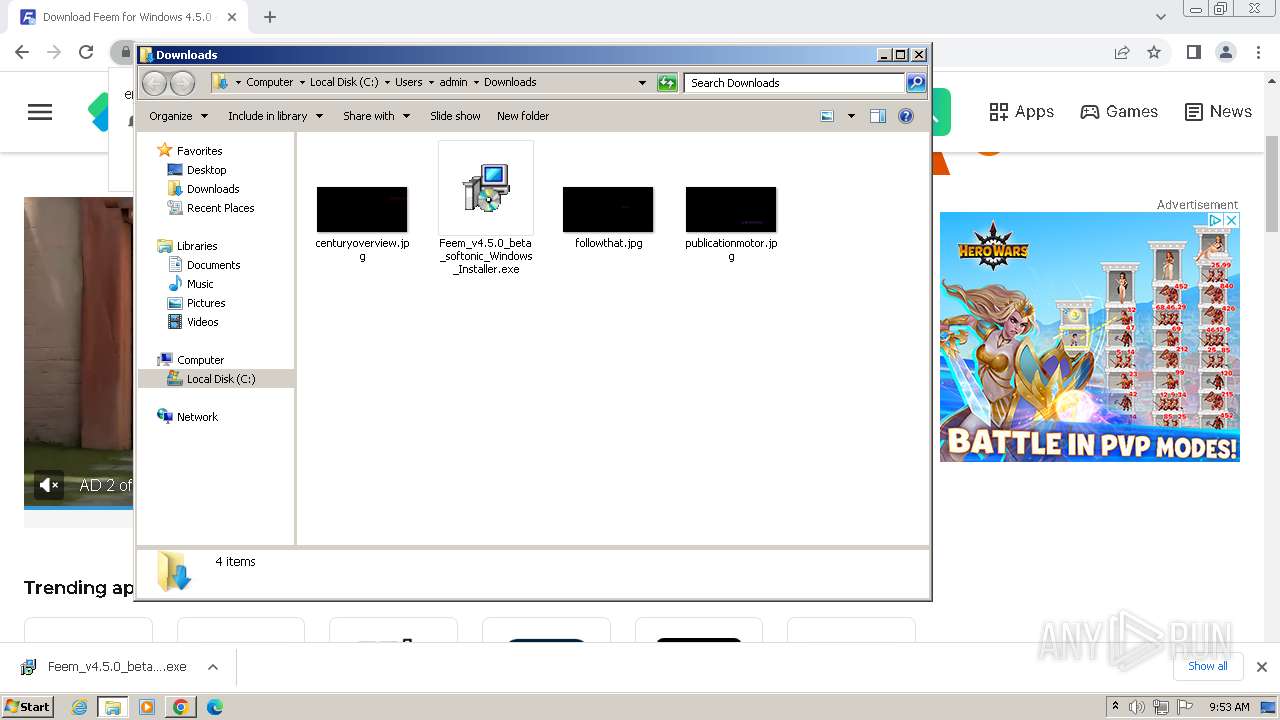
Task: Select Documents library
Action: pos(213,265)
